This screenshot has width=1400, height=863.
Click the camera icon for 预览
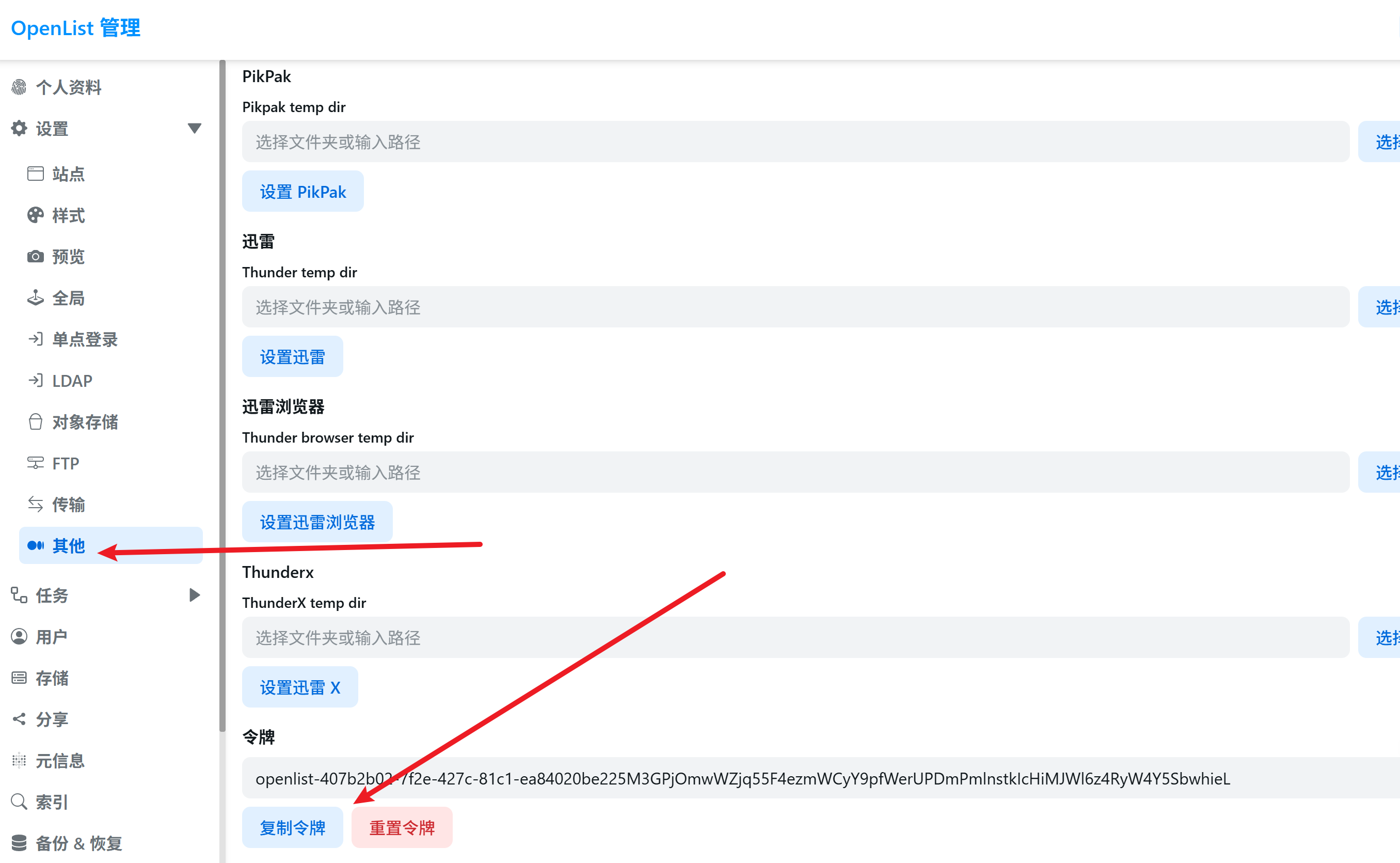pyautogui.click(x=36, y=257)
